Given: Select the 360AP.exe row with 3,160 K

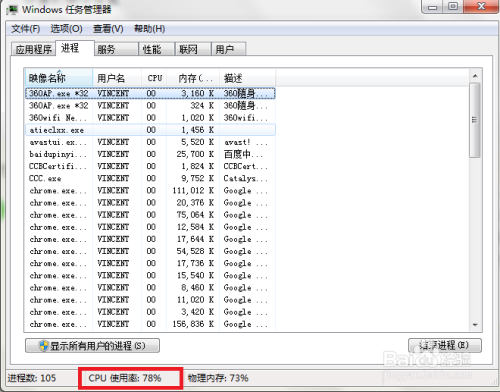Looking at the screenshot, I should pyautogui.click(x=150, y=93).
